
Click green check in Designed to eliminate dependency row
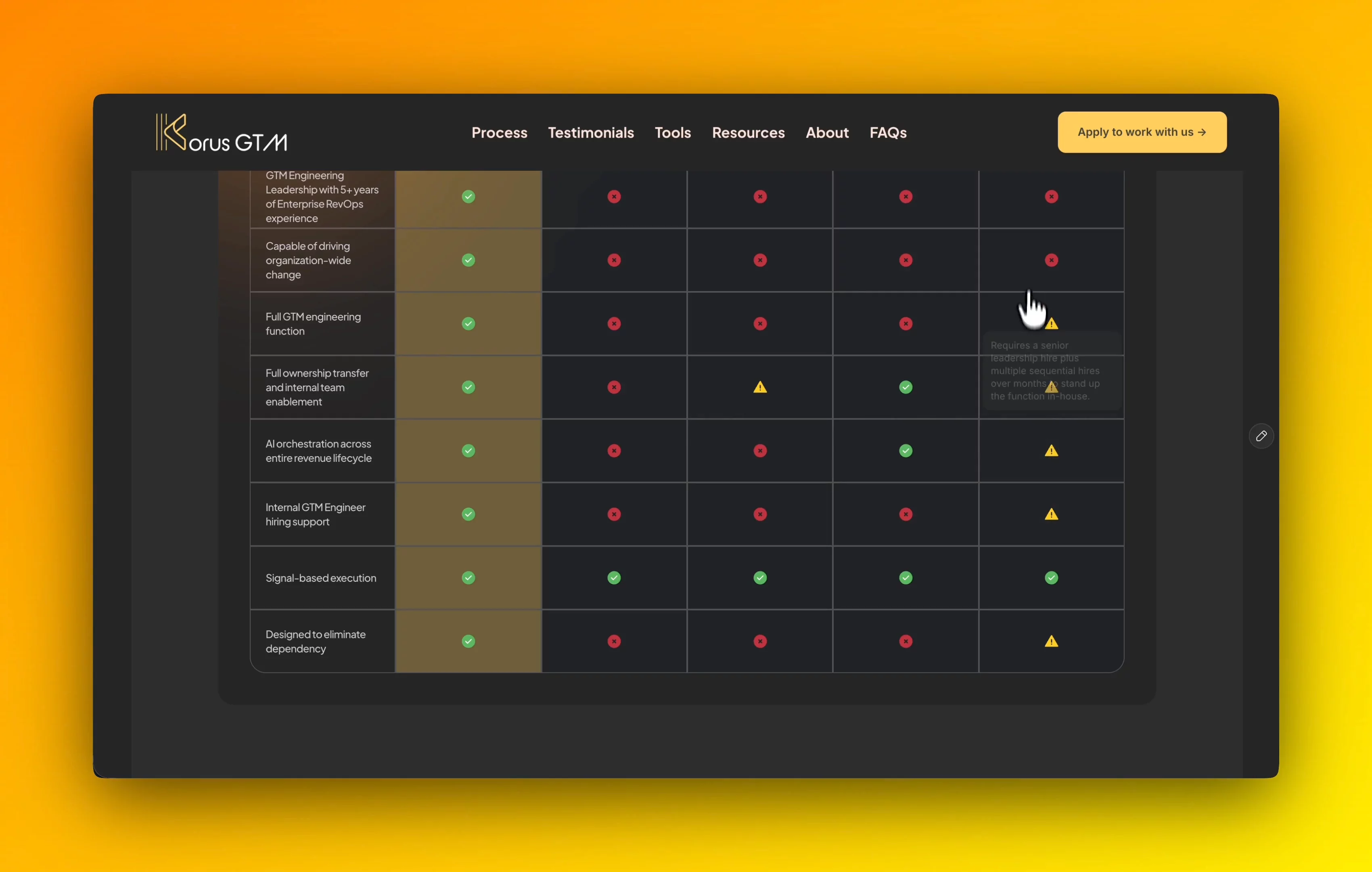tap(468, 642)
